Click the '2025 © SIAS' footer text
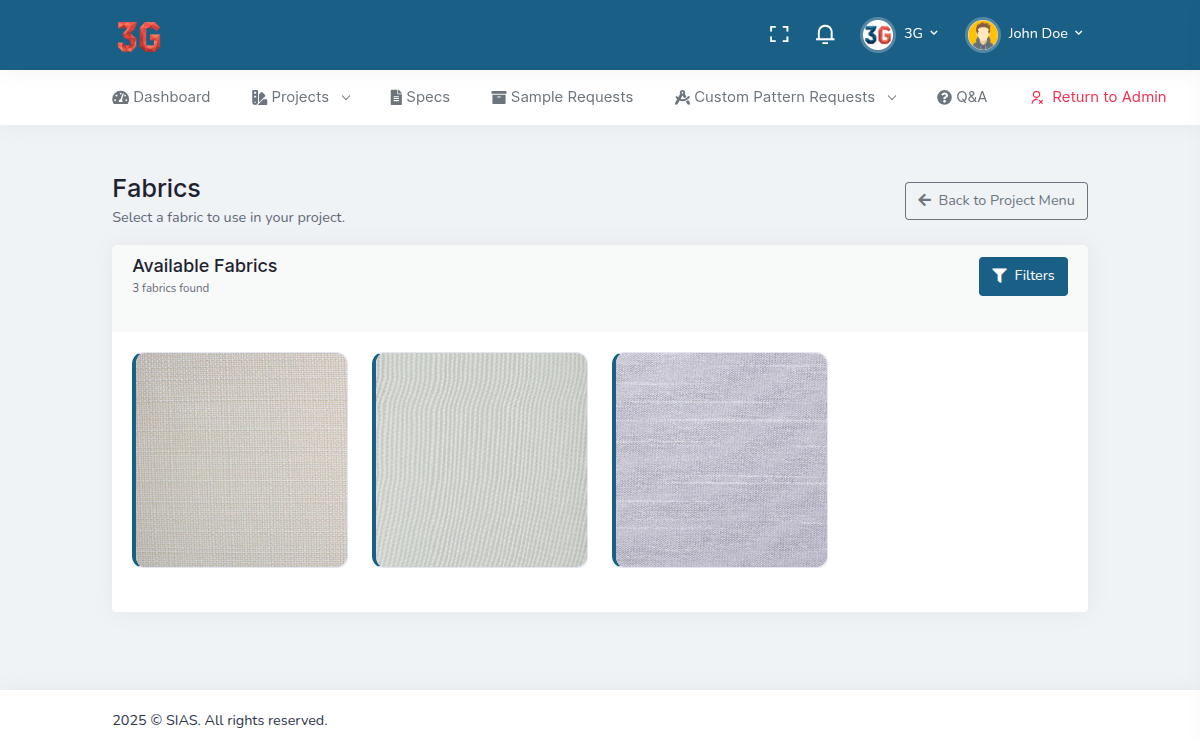Screen dimensions: 1200x750 [220, 720]
